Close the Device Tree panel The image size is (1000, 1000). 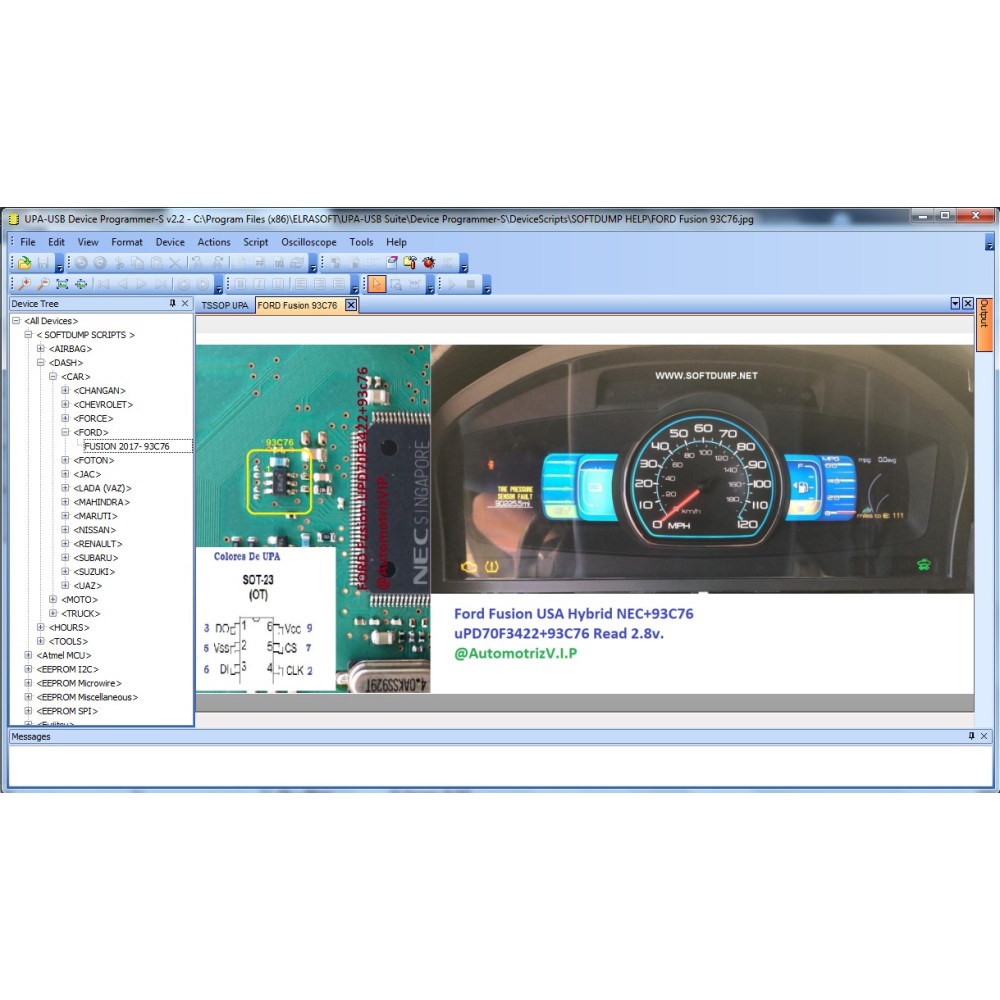(186, 304)
